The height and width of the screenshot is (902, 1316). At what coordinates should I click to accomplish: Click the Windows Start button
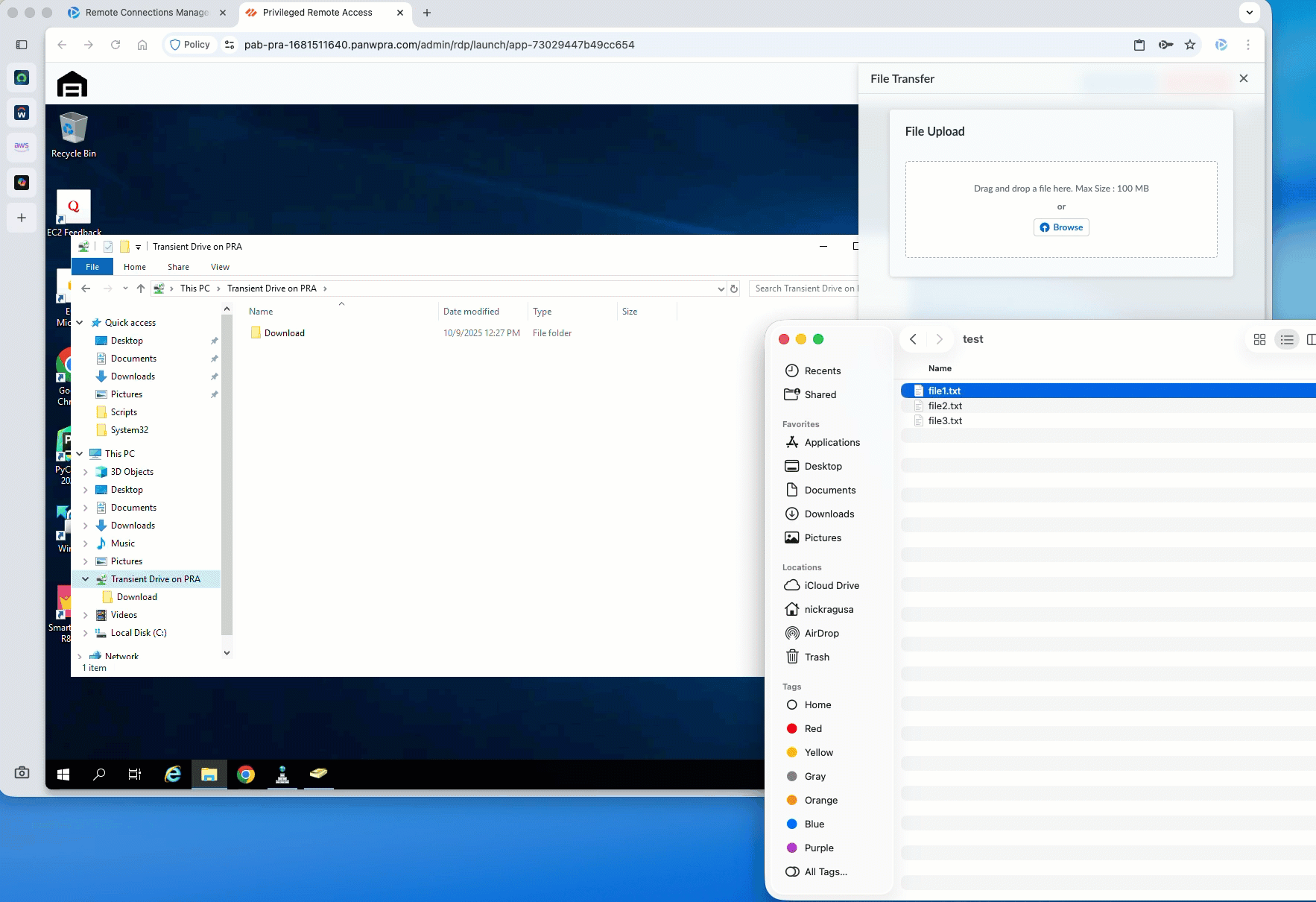pyautogui.click(x=63, y=775)
